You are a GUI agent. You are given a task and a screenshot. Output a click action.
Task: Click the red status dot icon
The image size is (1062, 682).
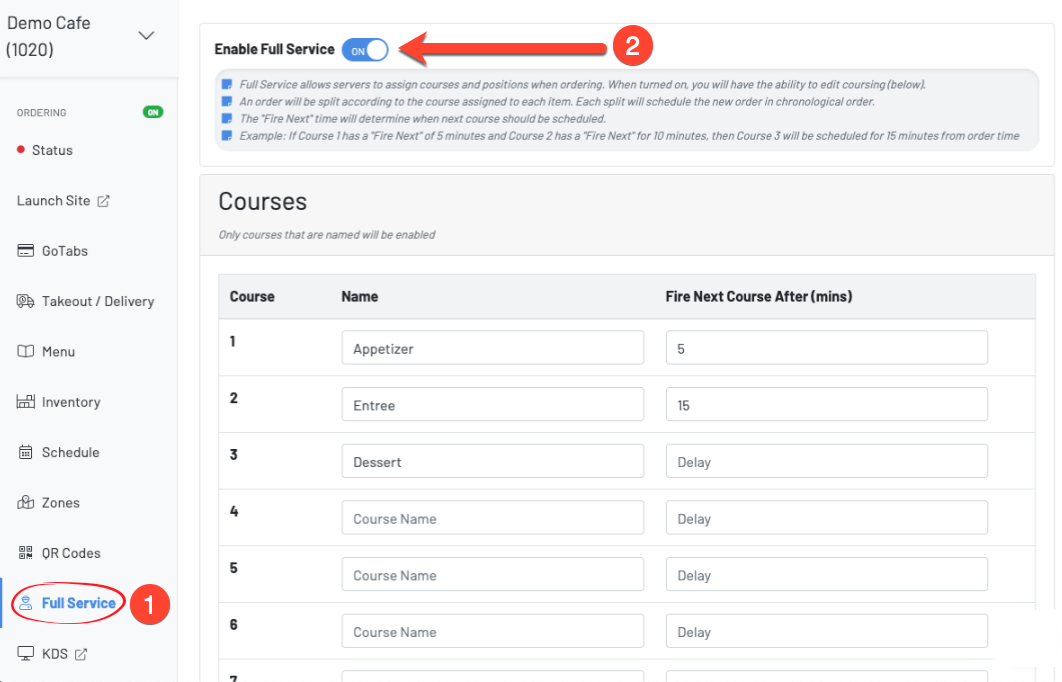(x=21, y=150)
